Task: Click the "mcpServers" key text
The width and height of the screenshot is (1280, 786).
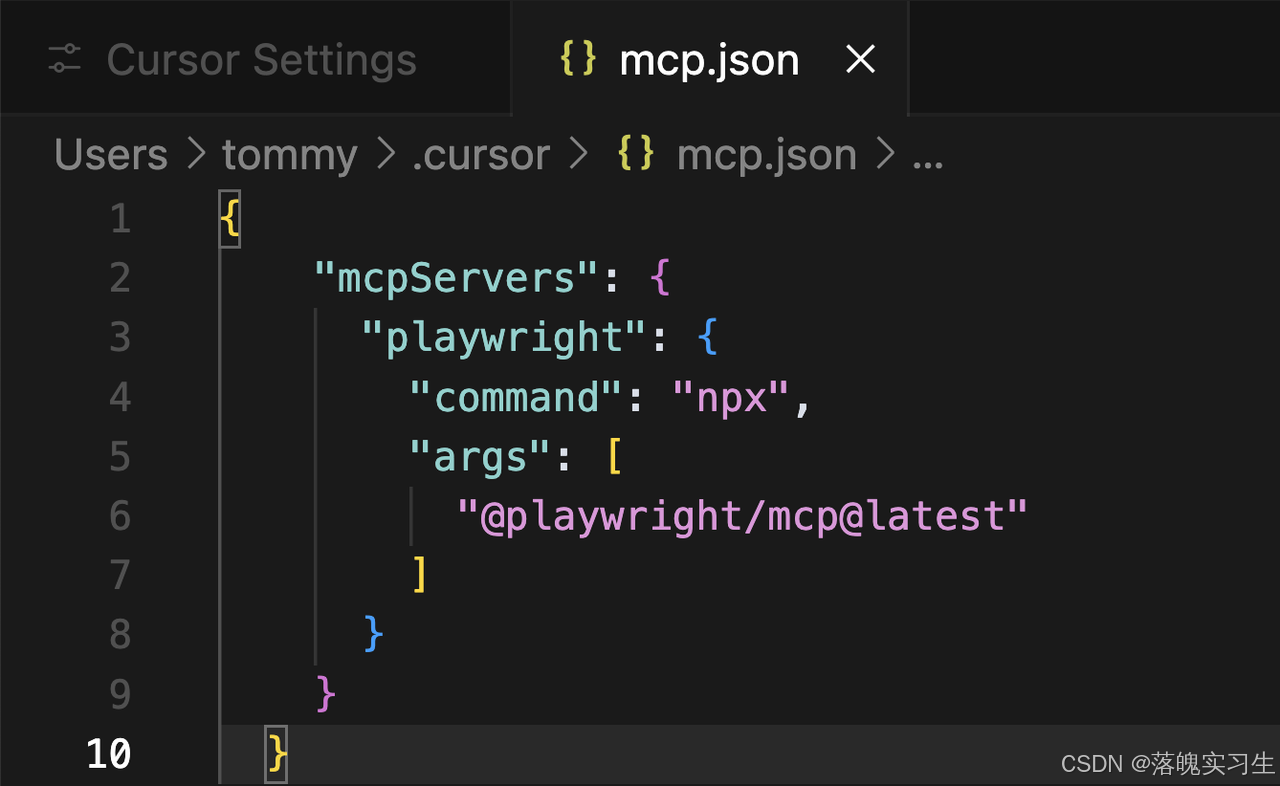Action: tap(456, 277)
